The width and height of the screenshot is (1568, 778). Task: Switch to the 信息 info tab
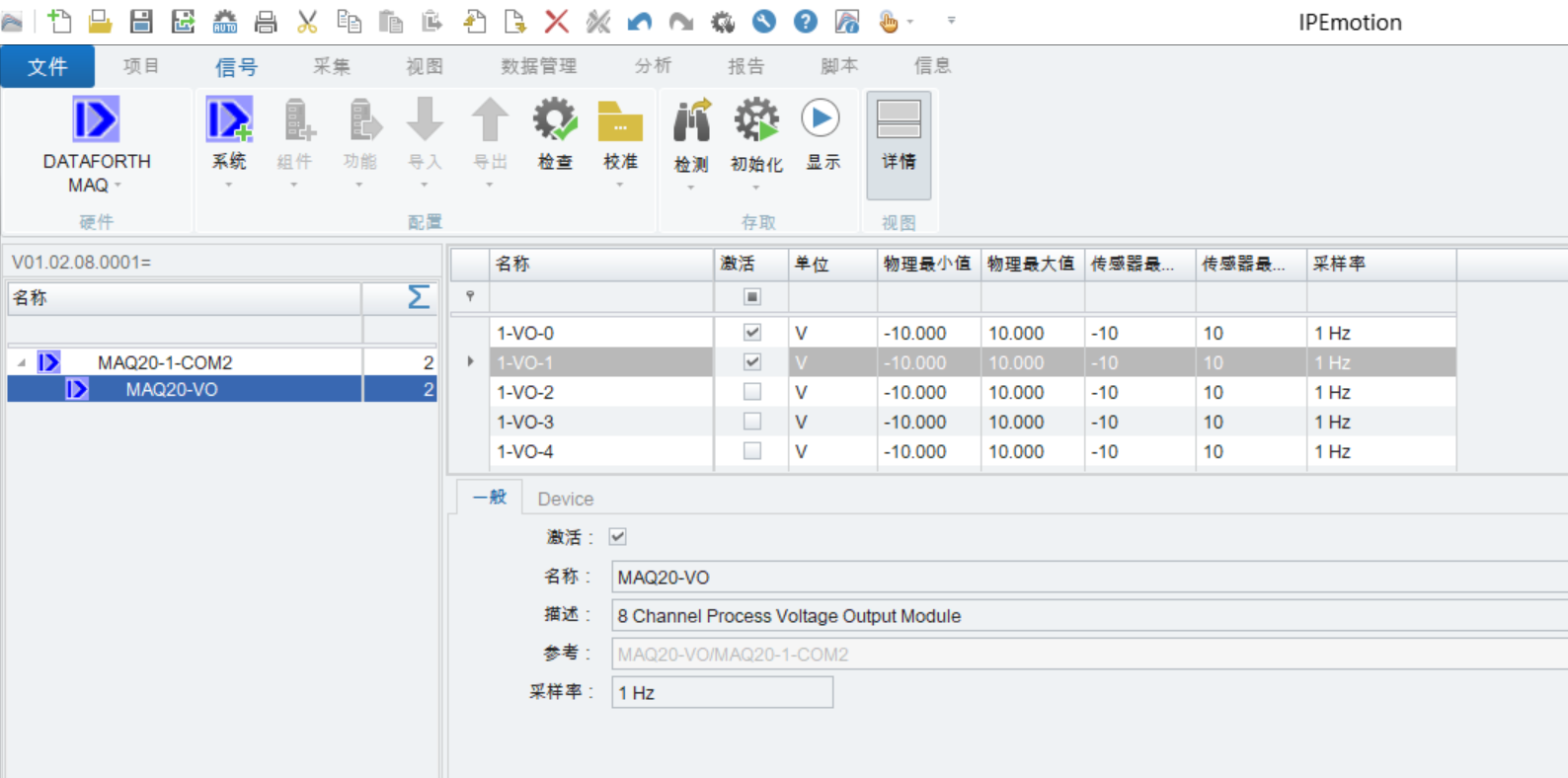click(x=932, y=66)
